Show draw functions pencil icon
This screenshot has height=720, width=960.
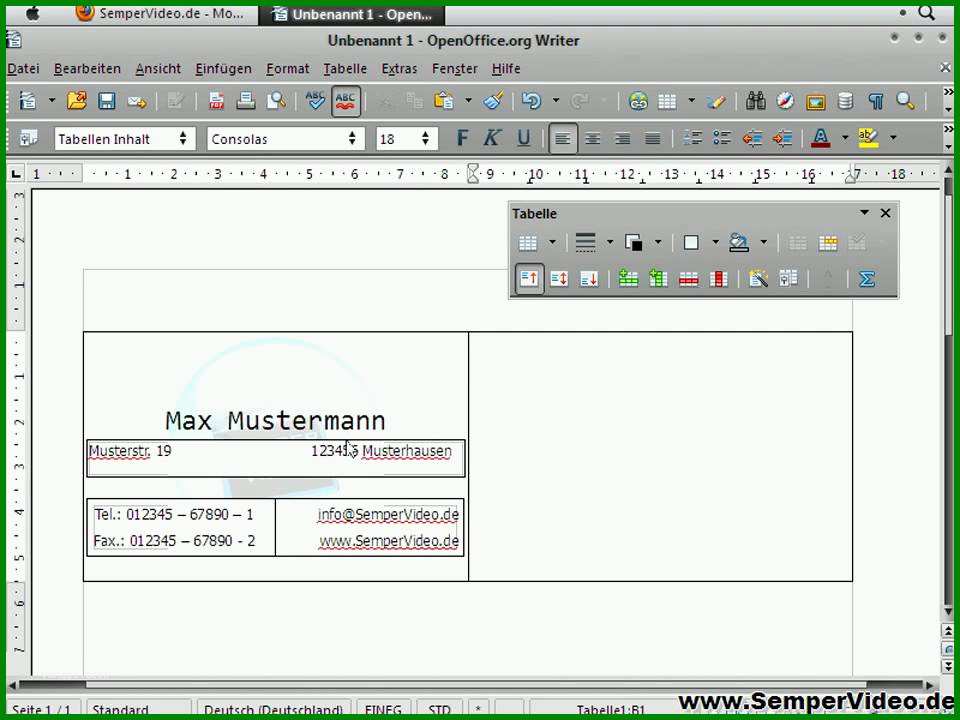pos(716,100)
